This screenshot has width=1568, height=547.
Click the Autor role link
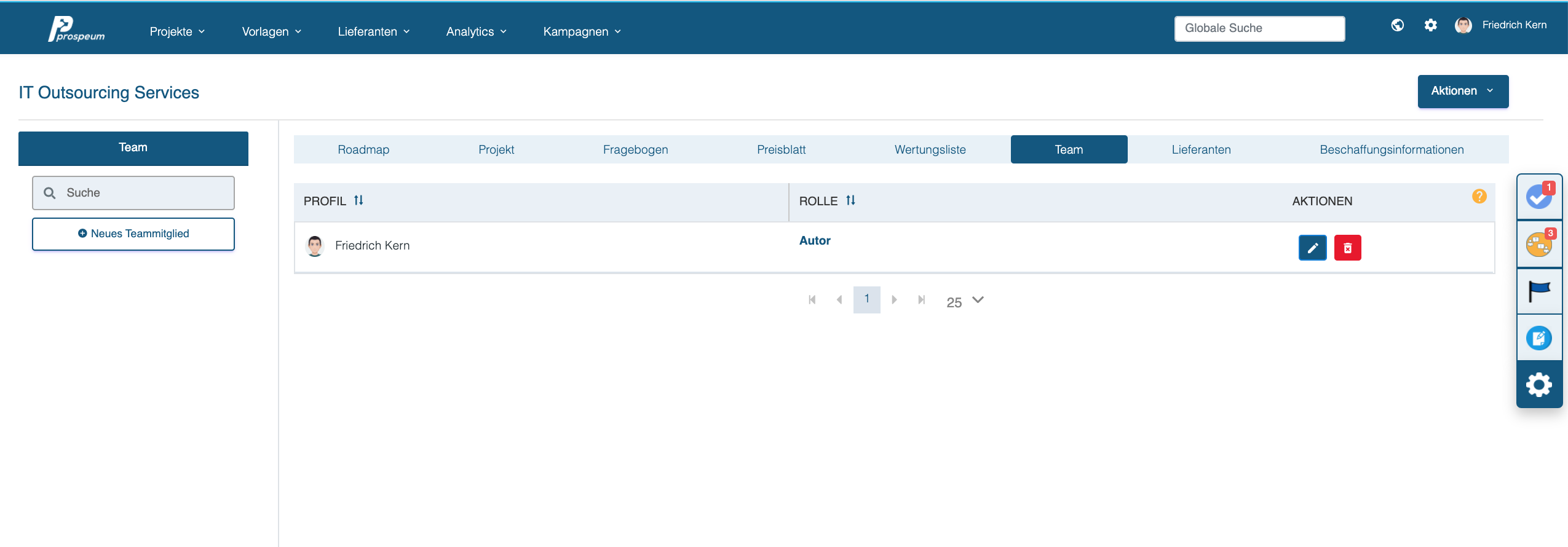pyautogui.click(x=815, y=241)
